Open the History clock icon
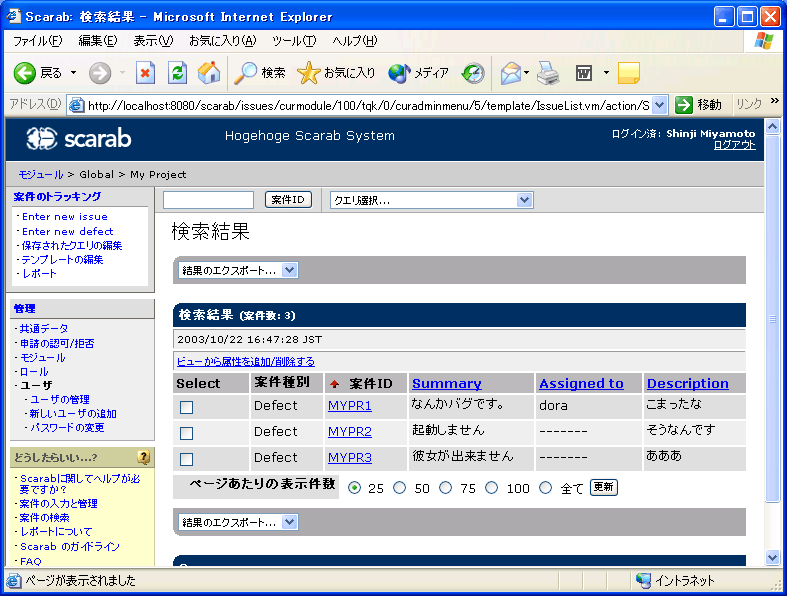Image resolution: width=787 pixels, height=596 pixels. click(x=473, y=73)
